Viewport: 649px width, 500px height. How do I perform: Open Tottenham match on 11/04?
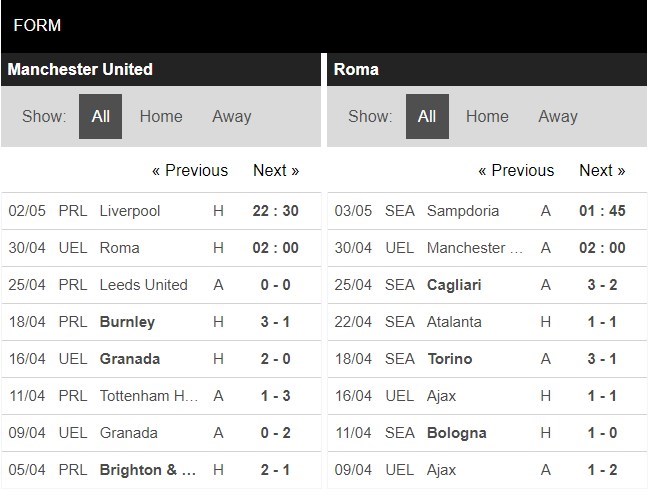pyautogui.click(x=148, y=396)
